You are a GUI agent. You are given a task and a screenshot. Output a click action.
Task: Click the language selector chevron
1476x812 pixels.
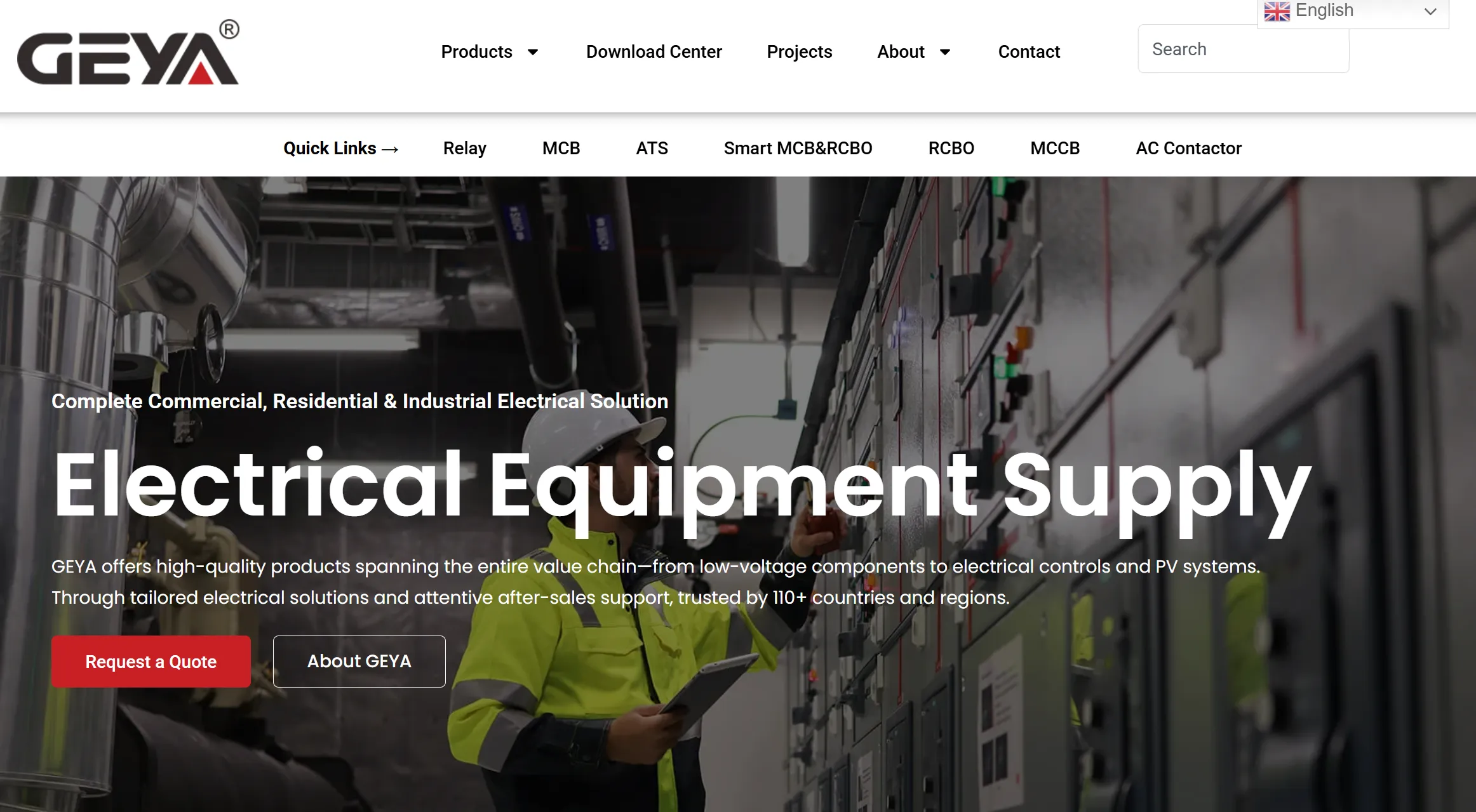(1430, 11)
